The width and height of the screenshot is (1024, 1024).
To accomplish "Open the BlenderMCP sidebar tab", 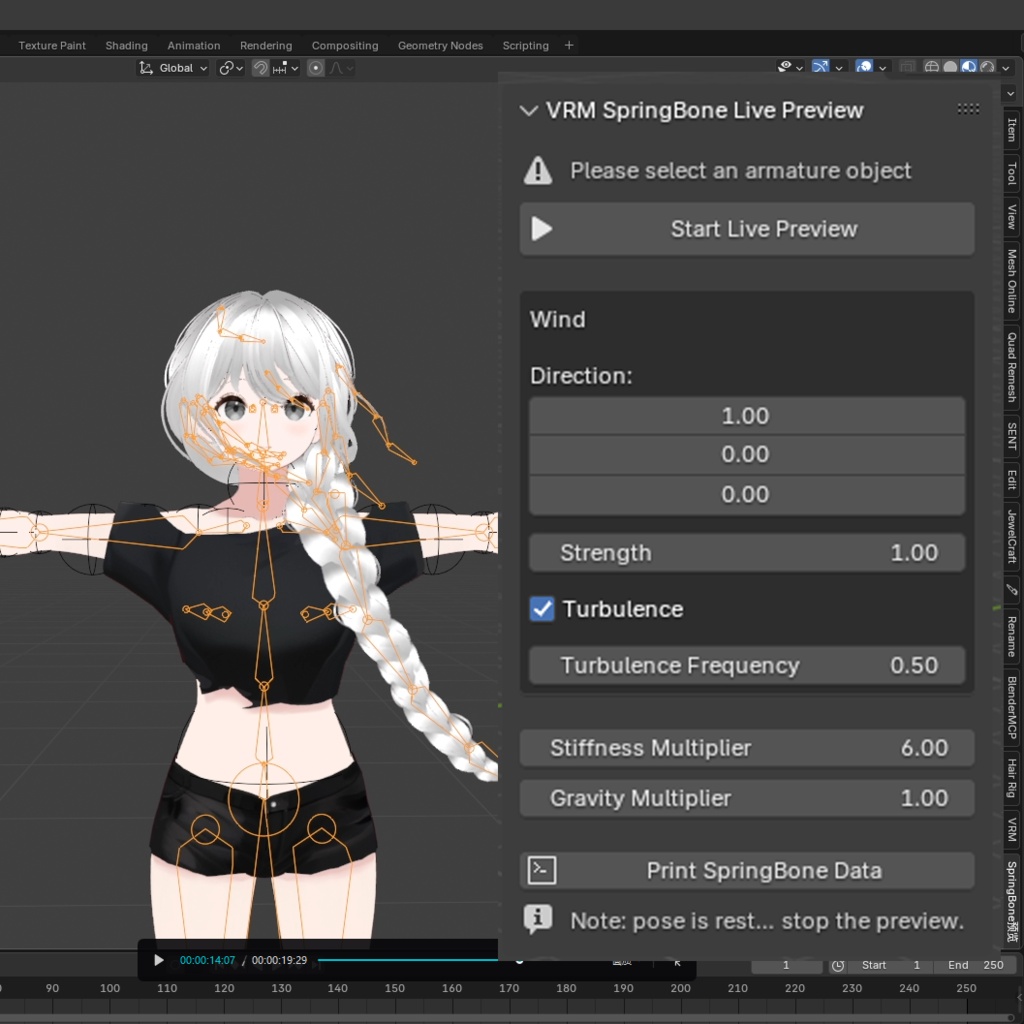I will (x=1012, y=707).
